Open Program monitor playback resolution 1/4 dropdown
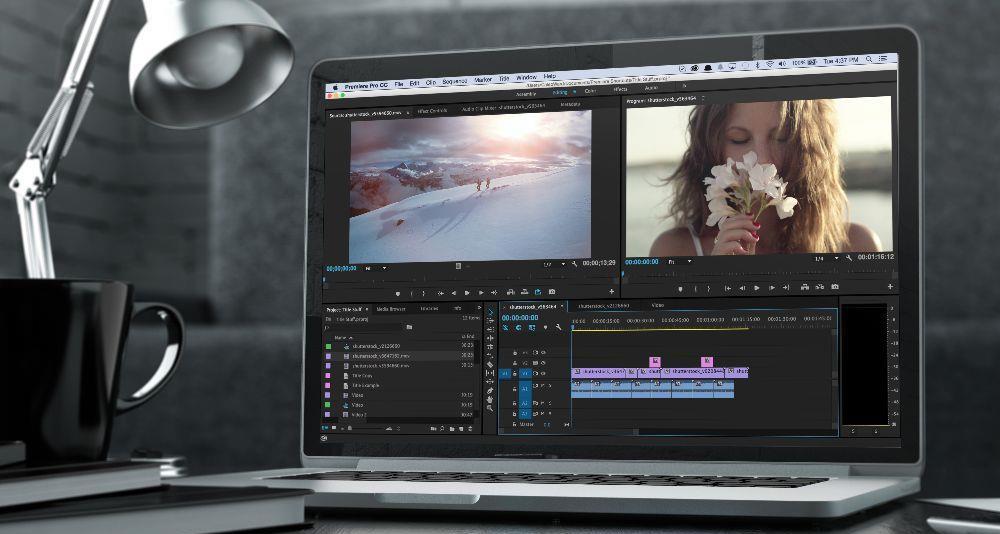 click(827, 258)
